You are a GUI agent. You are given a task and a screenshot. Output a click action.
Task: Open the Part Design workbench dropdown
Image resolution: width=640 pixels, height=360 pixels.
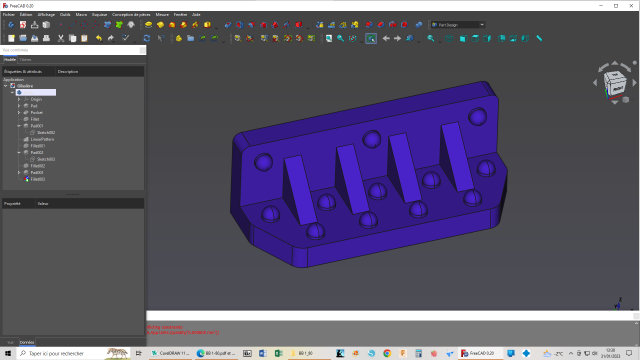pos(458,25)
